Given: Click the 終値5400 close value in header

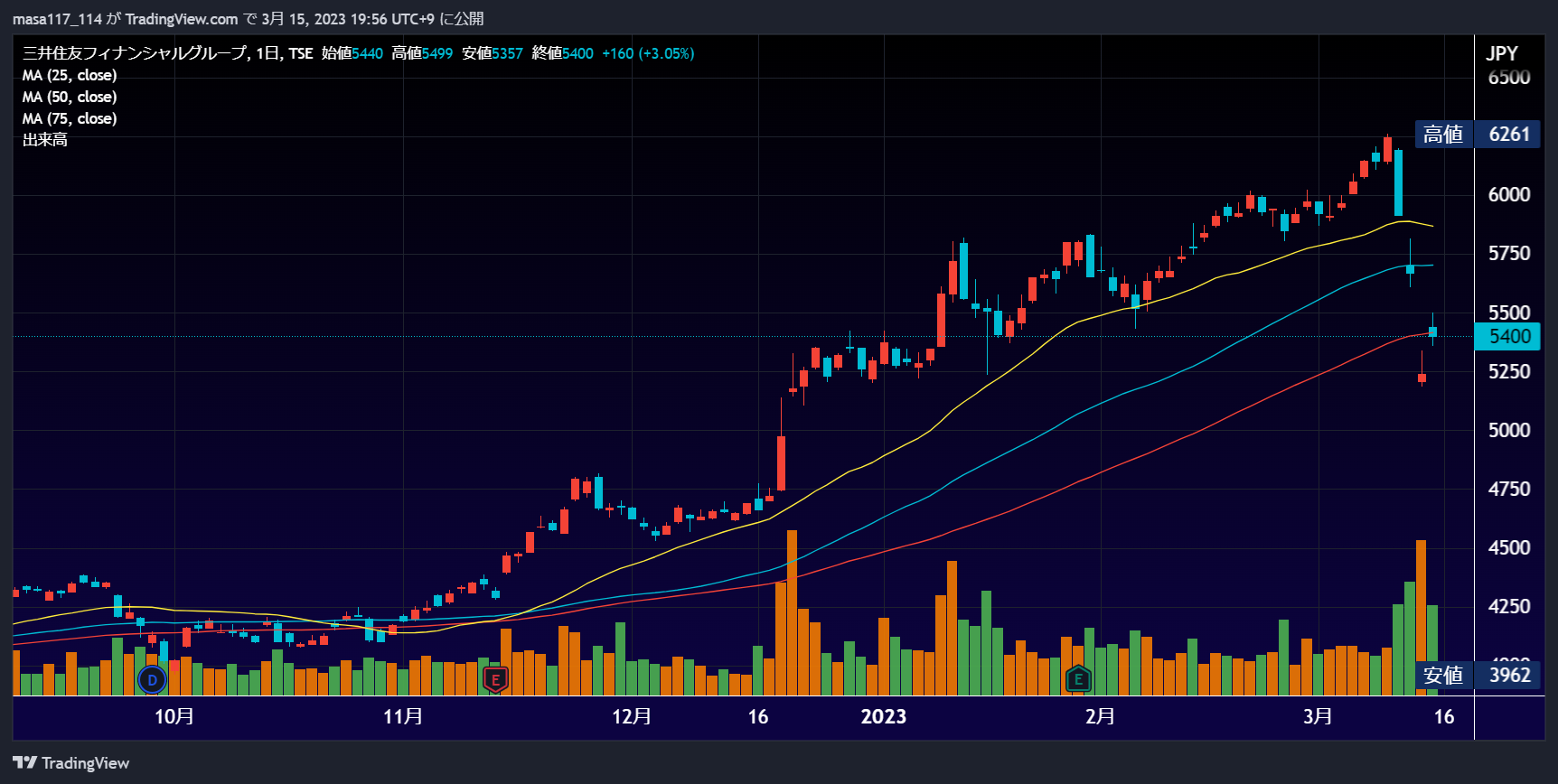Looking at the screenshot, I should click(562, 53).
